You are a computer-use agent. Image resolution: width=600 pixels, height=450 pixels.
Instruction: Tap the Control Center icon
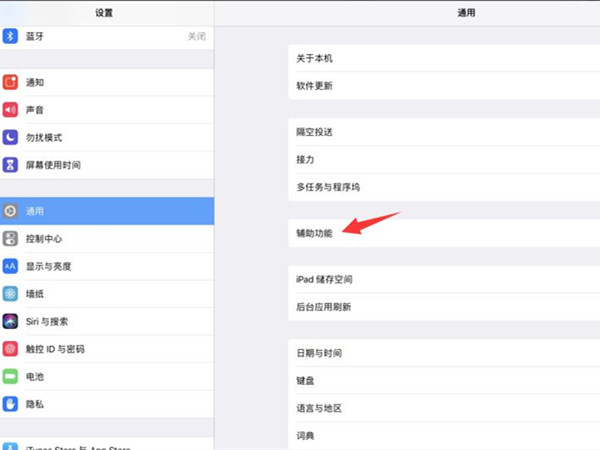click(11, 239)
